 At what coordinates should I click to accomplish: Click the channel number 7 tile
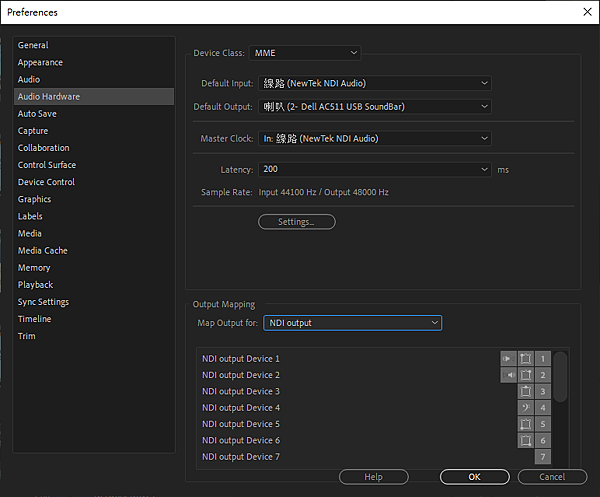543,457
